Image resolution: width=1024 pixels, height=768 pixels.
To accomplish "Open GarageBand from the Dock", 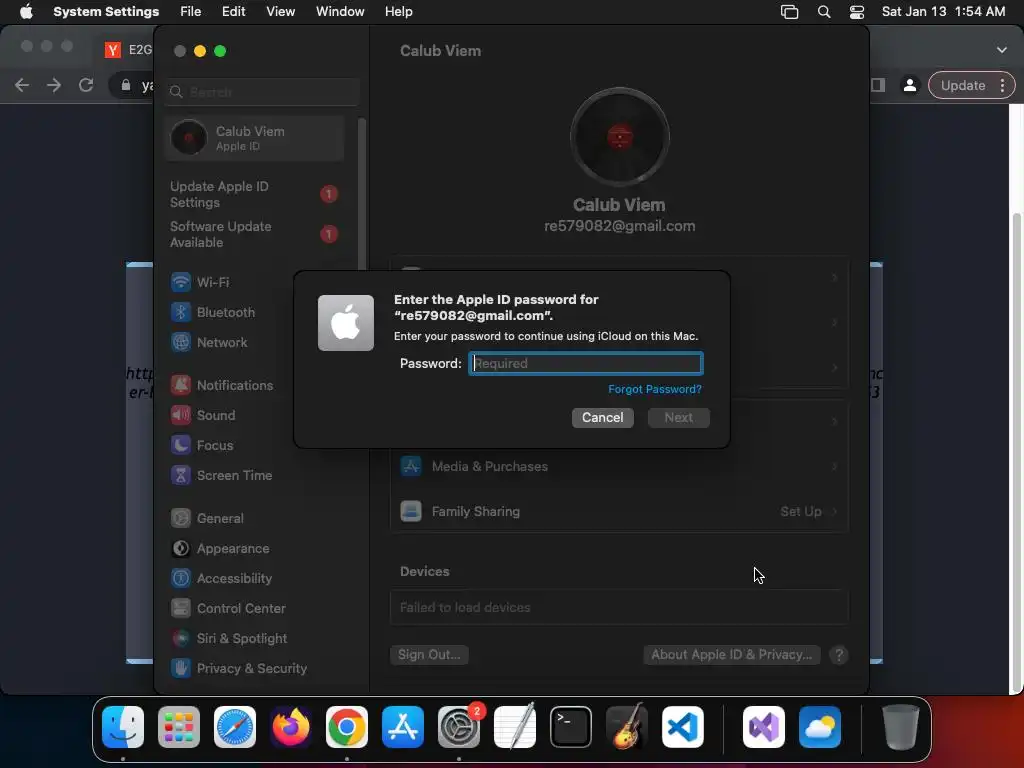I will point(627,727).
